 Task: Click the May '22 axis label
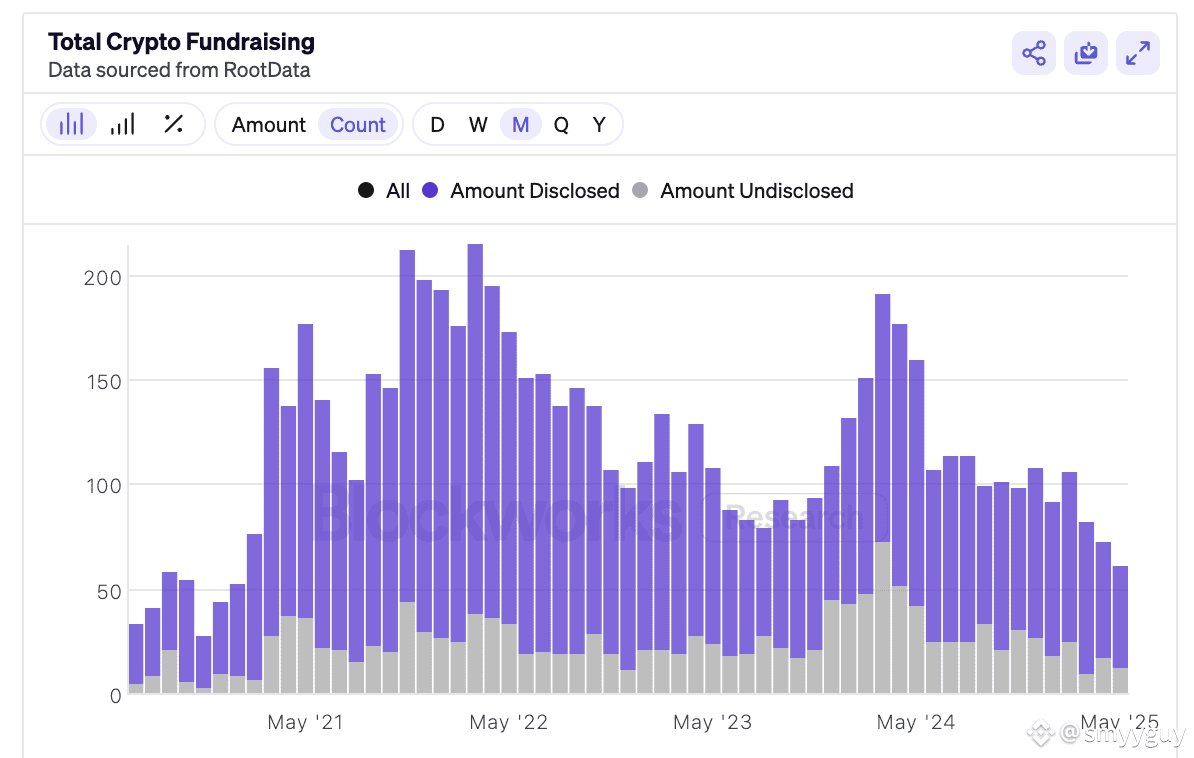[509, 722]
